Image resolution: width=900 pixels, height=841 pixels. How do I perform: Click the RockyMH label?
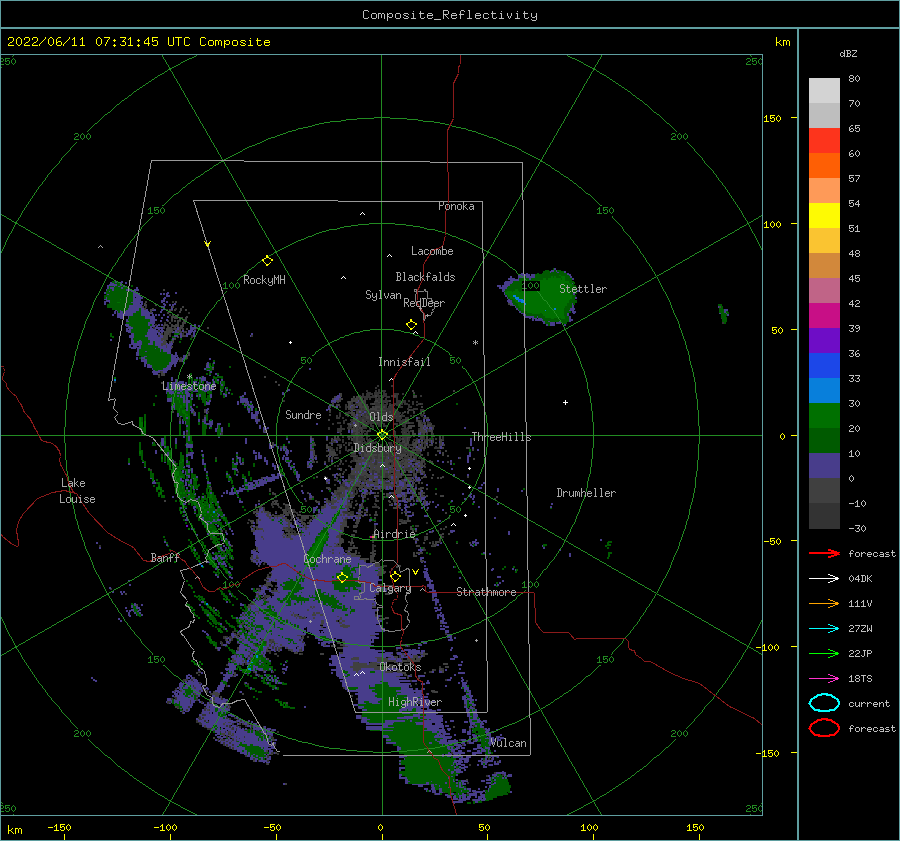point(264,280)
